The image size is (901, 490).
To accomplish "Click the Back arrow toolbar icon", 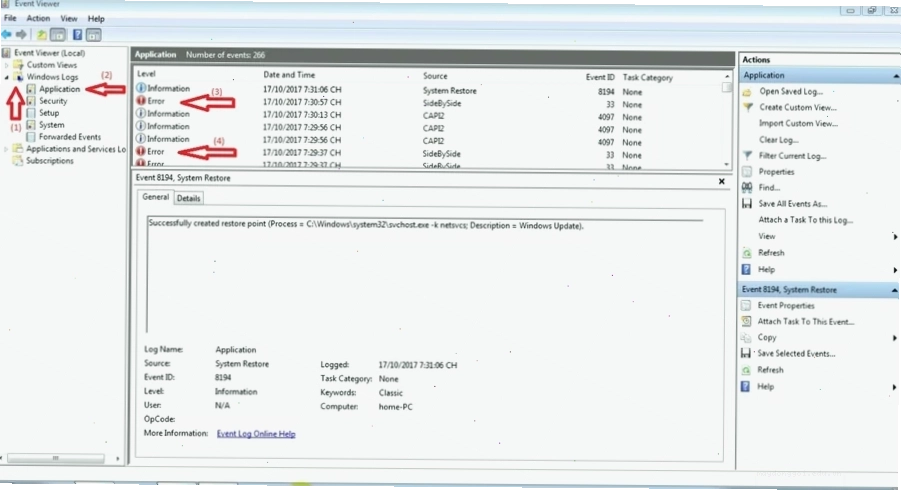I will click(7, 35).
